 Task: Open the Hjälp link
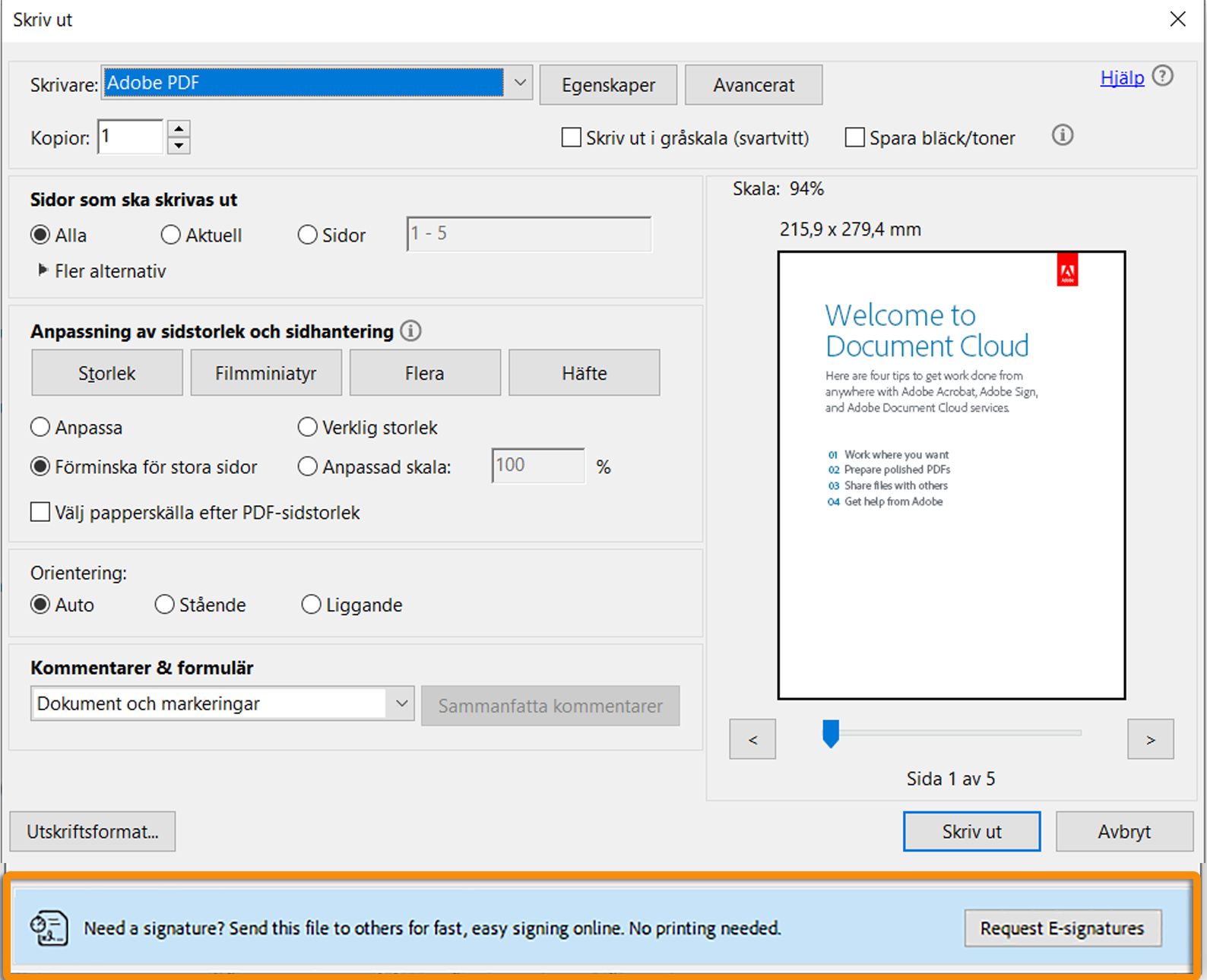[x=1122, y=77]
